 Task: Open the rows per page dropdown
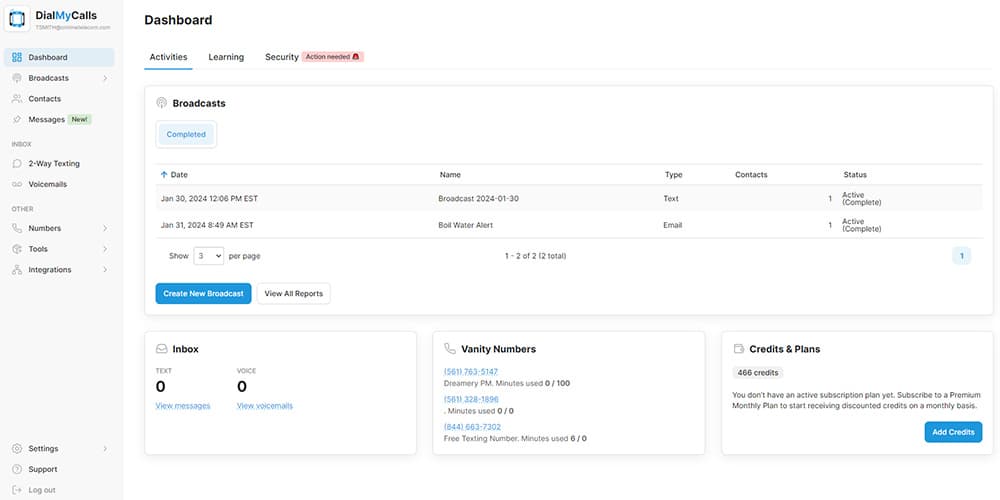click(x=208, y=256)
